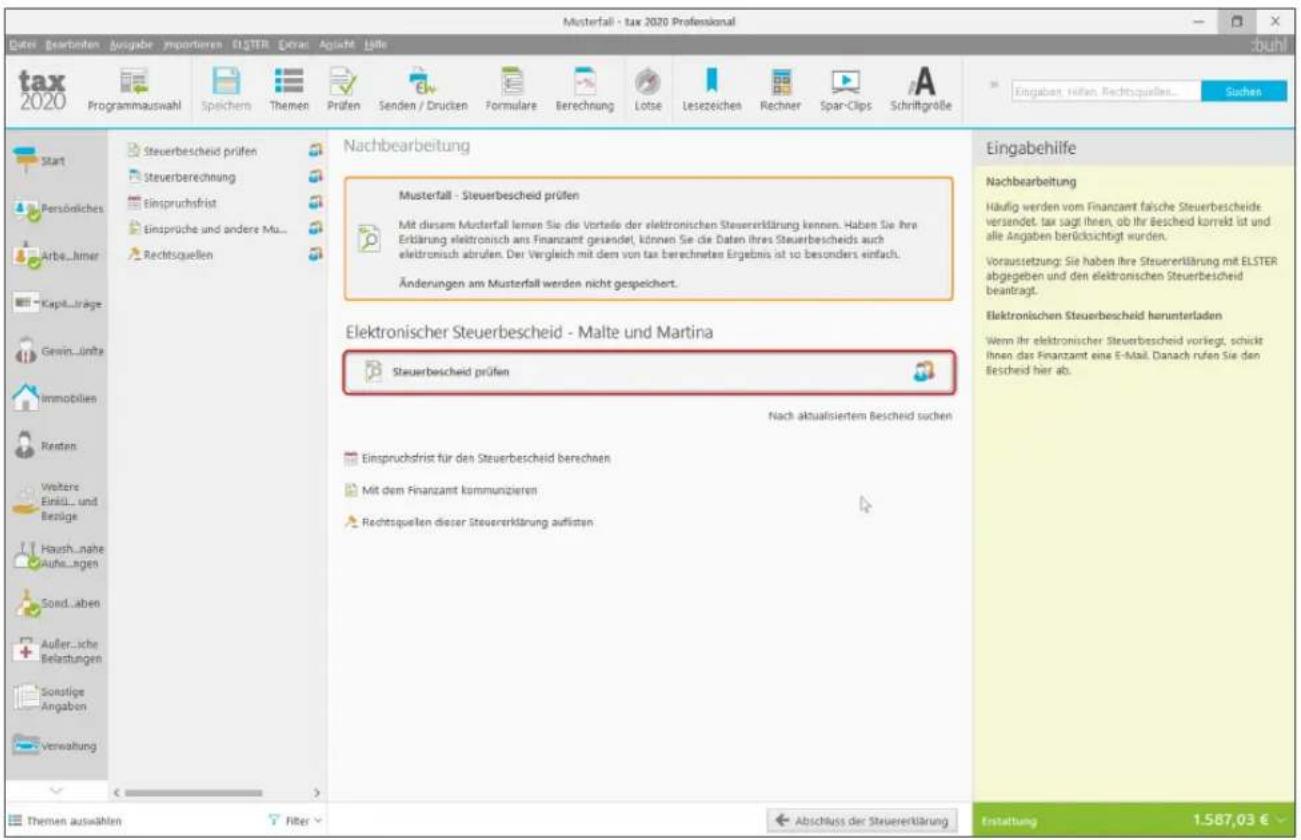The image size is (1301, 840).
Task: Open Mit dem Finanzamt kommunizieren link
Action: point(440,491)
